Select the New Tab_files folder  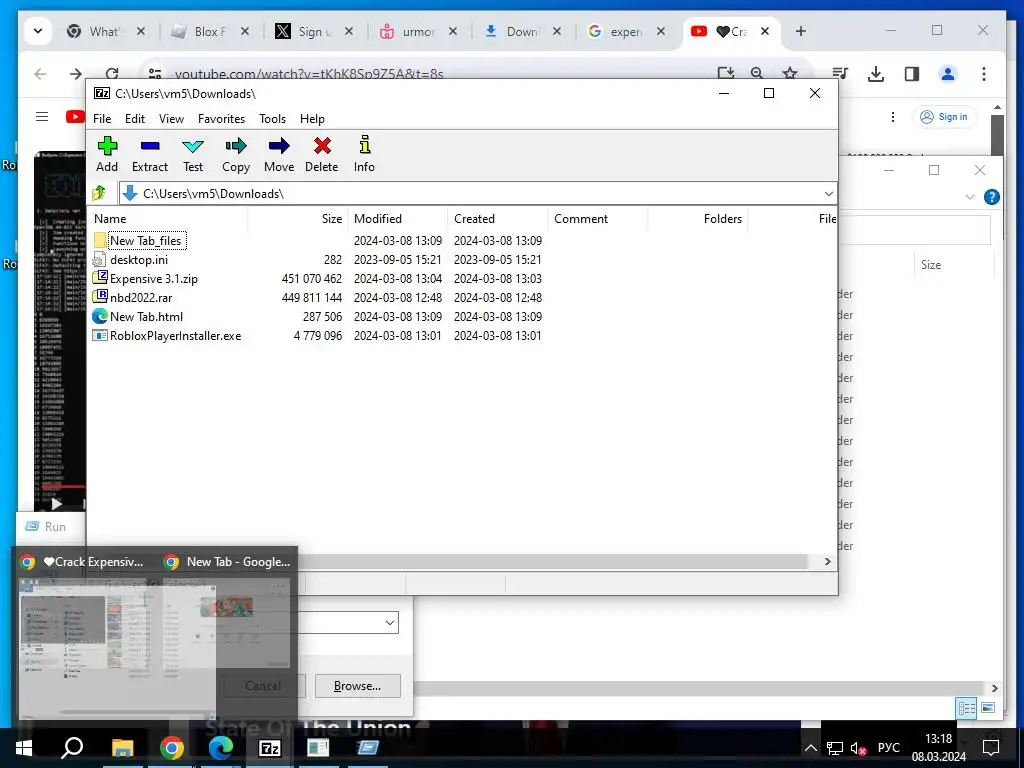click(x=145, y=241)
